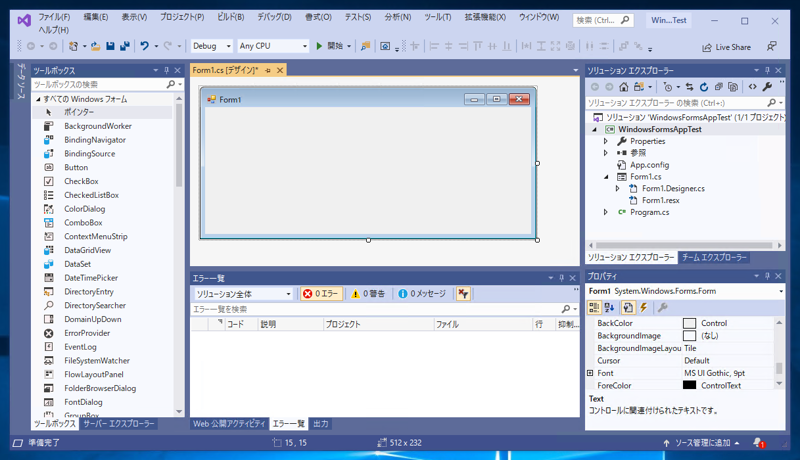Switch to the チーム エクスプローラー tab

[x=714, y=258]
